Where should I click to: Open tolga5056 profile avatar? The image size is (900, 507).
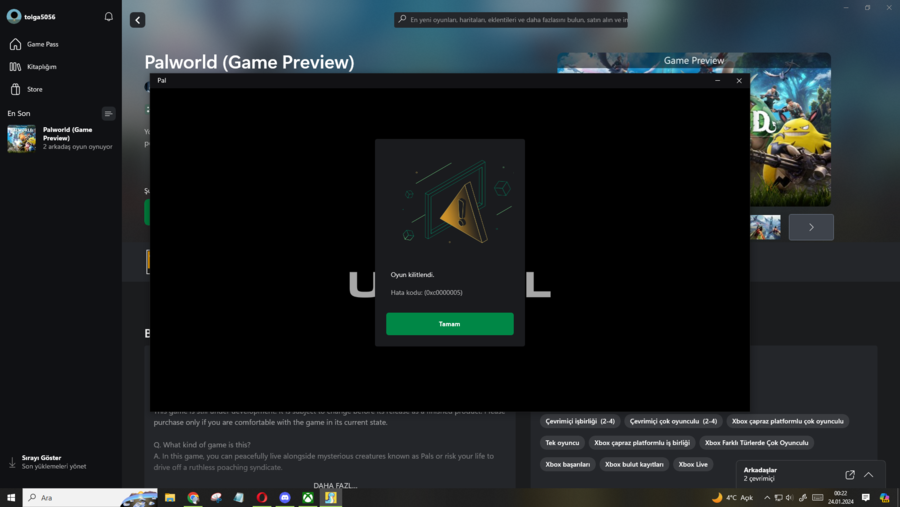(x=14, y=17)
